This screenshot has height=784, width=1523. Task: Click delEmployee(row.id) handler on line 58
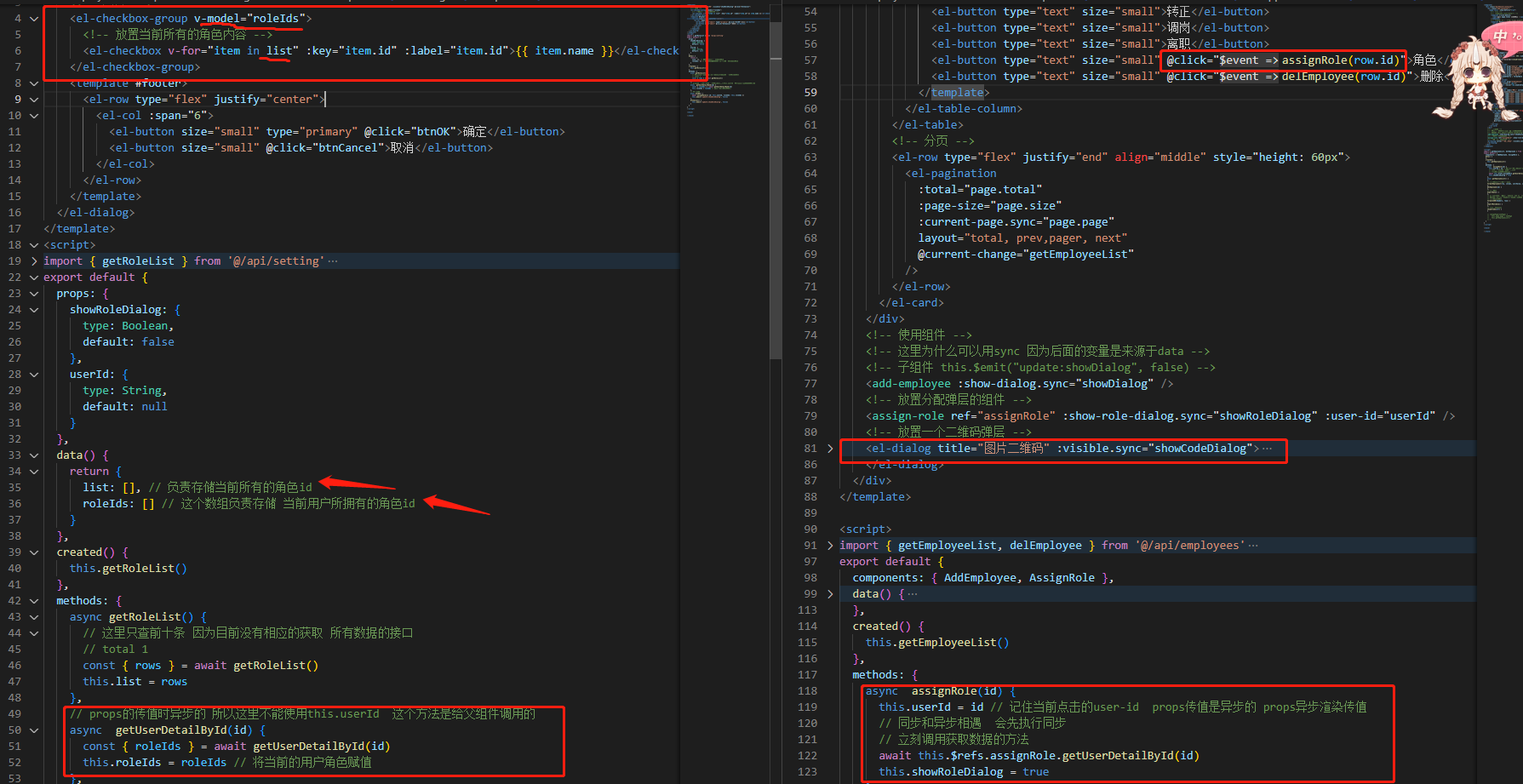click(1344, 77)
